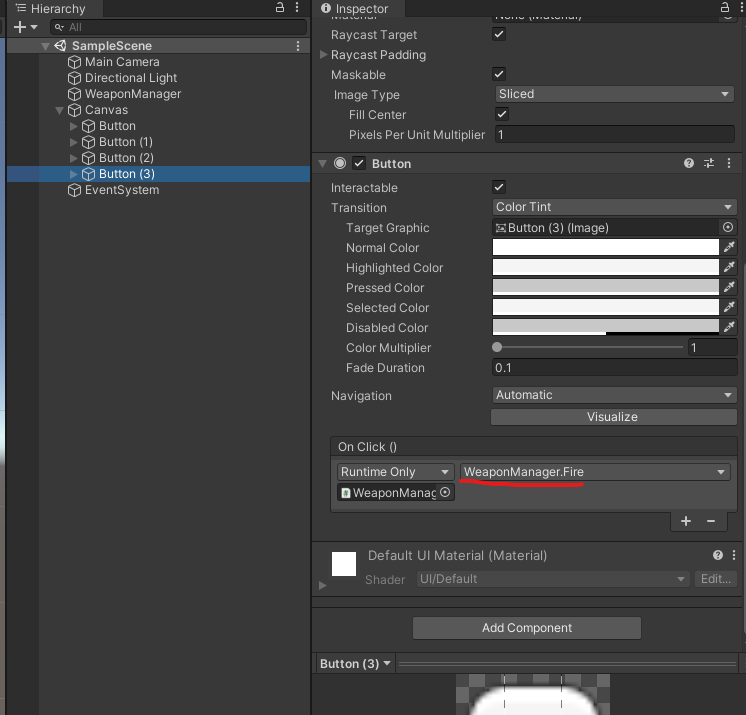The width and height of the screenshot is (746, 715).
Task: Click Selected Color eyedropper
Action: point(729,307)
